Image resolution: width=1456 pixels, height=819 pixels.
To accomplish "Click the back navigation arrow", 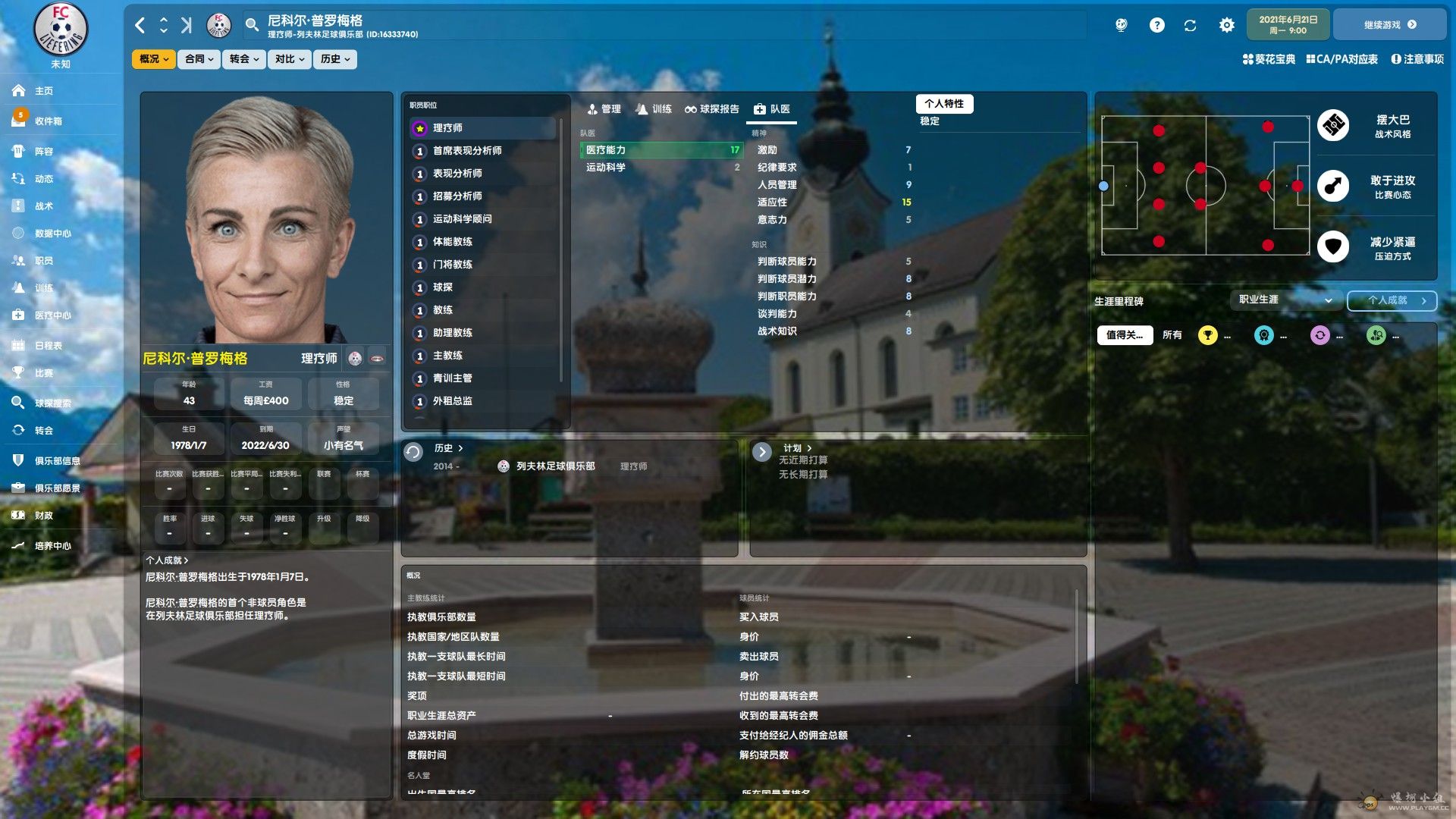I will [140, 25].
